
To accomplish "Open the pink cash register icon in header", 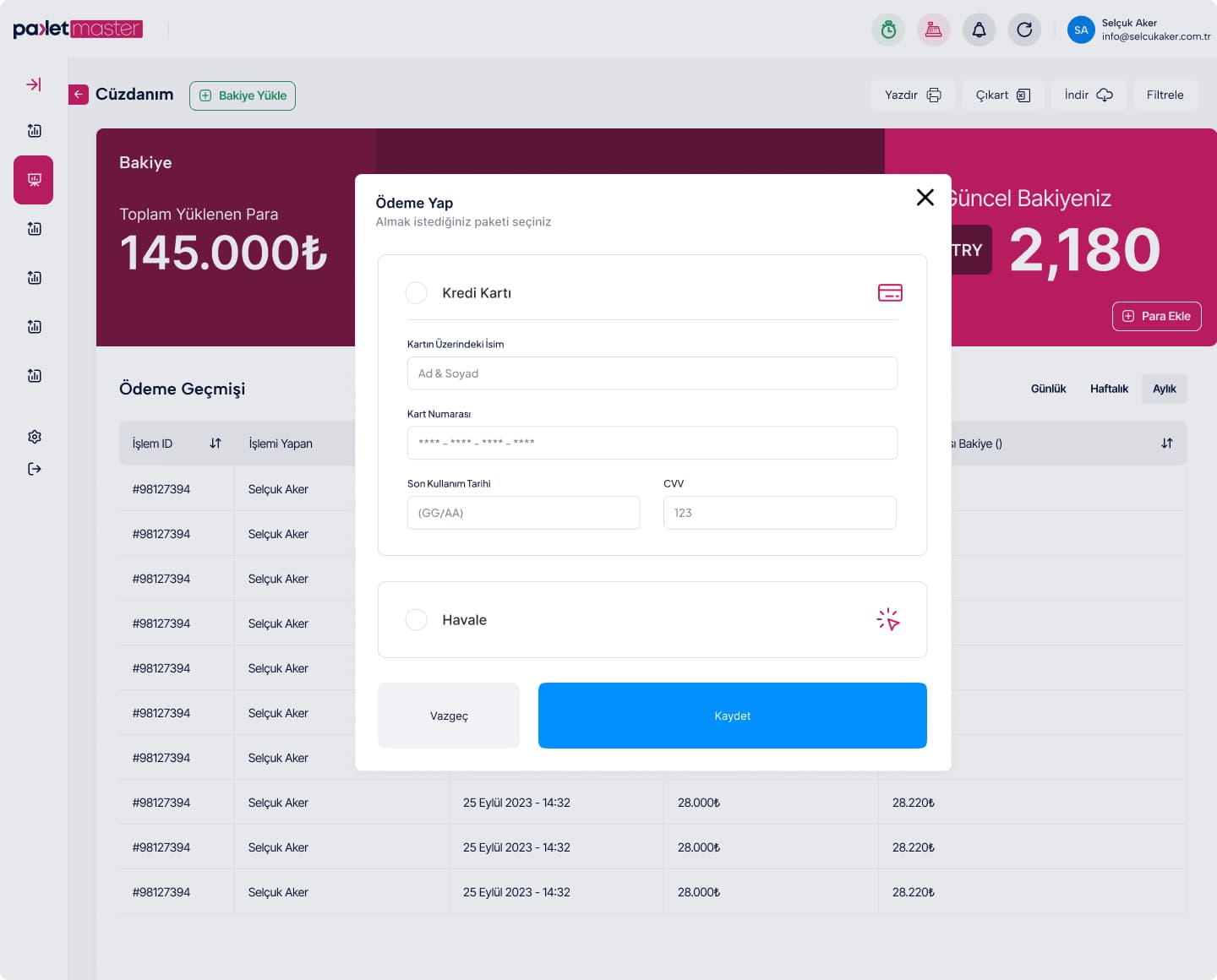I will pos(934,30).
